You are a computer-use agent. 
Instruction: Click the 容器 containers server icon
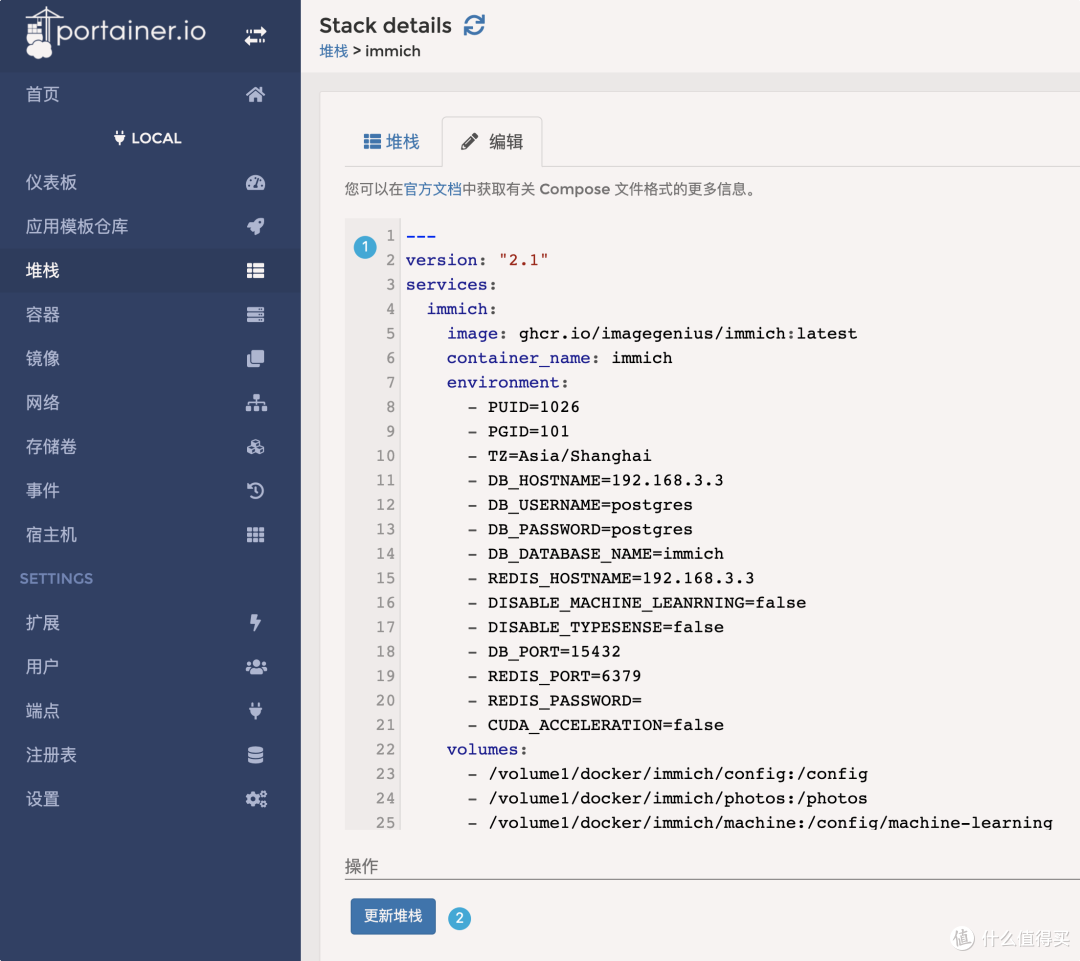tap(256, 315)
